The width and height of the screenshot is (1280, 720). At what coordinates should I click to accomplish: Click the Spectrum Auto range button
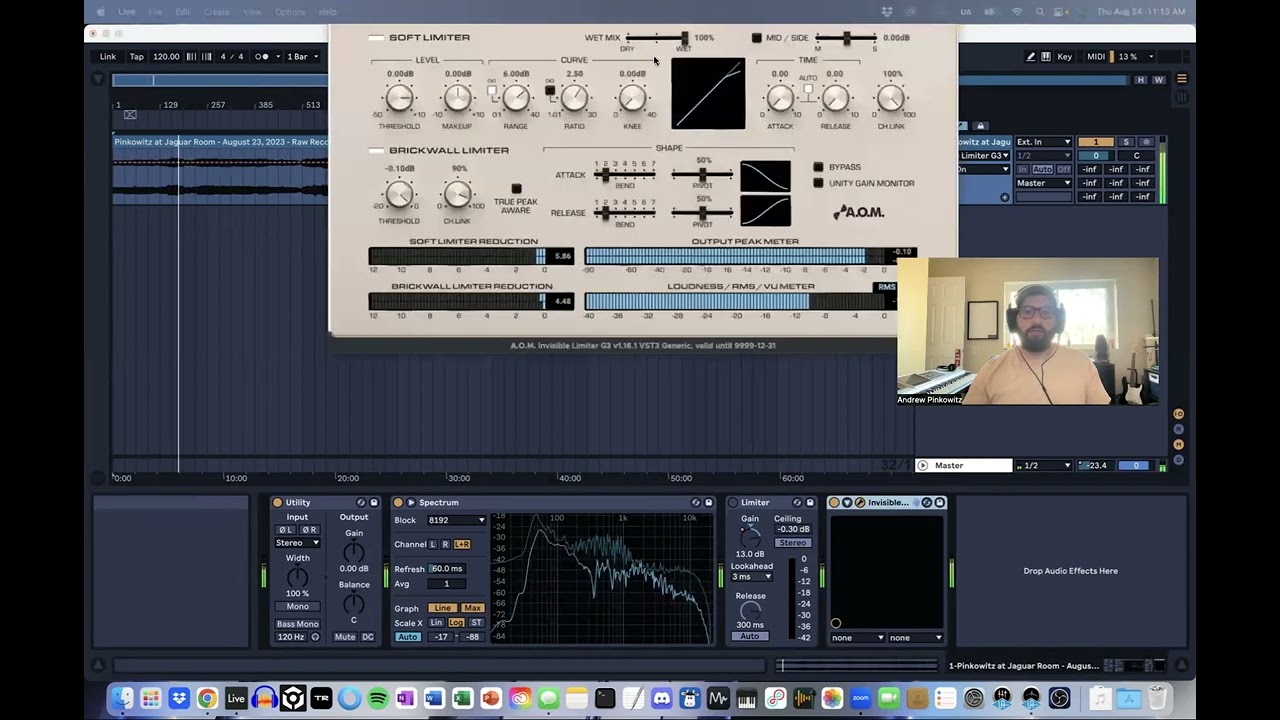tap(407, 637)
